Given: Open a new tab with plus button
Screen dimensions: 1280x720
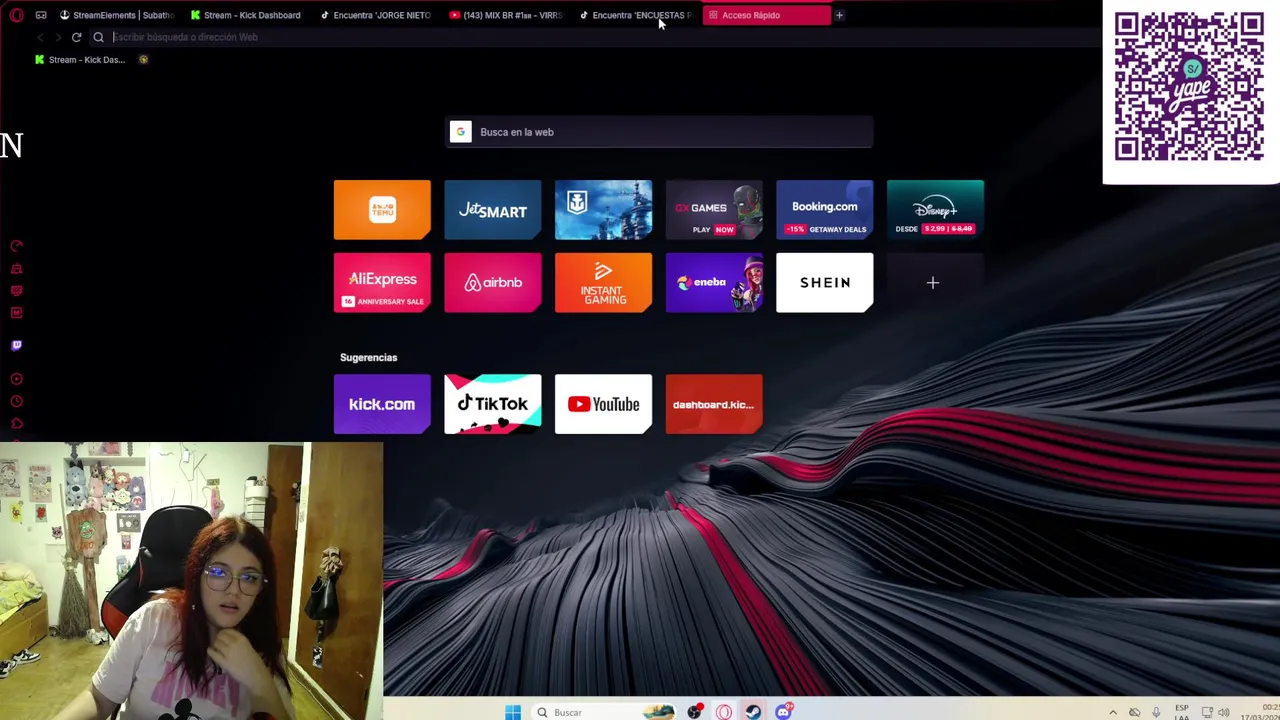Looking at the screenshot, I should click(x=839, y=15).
